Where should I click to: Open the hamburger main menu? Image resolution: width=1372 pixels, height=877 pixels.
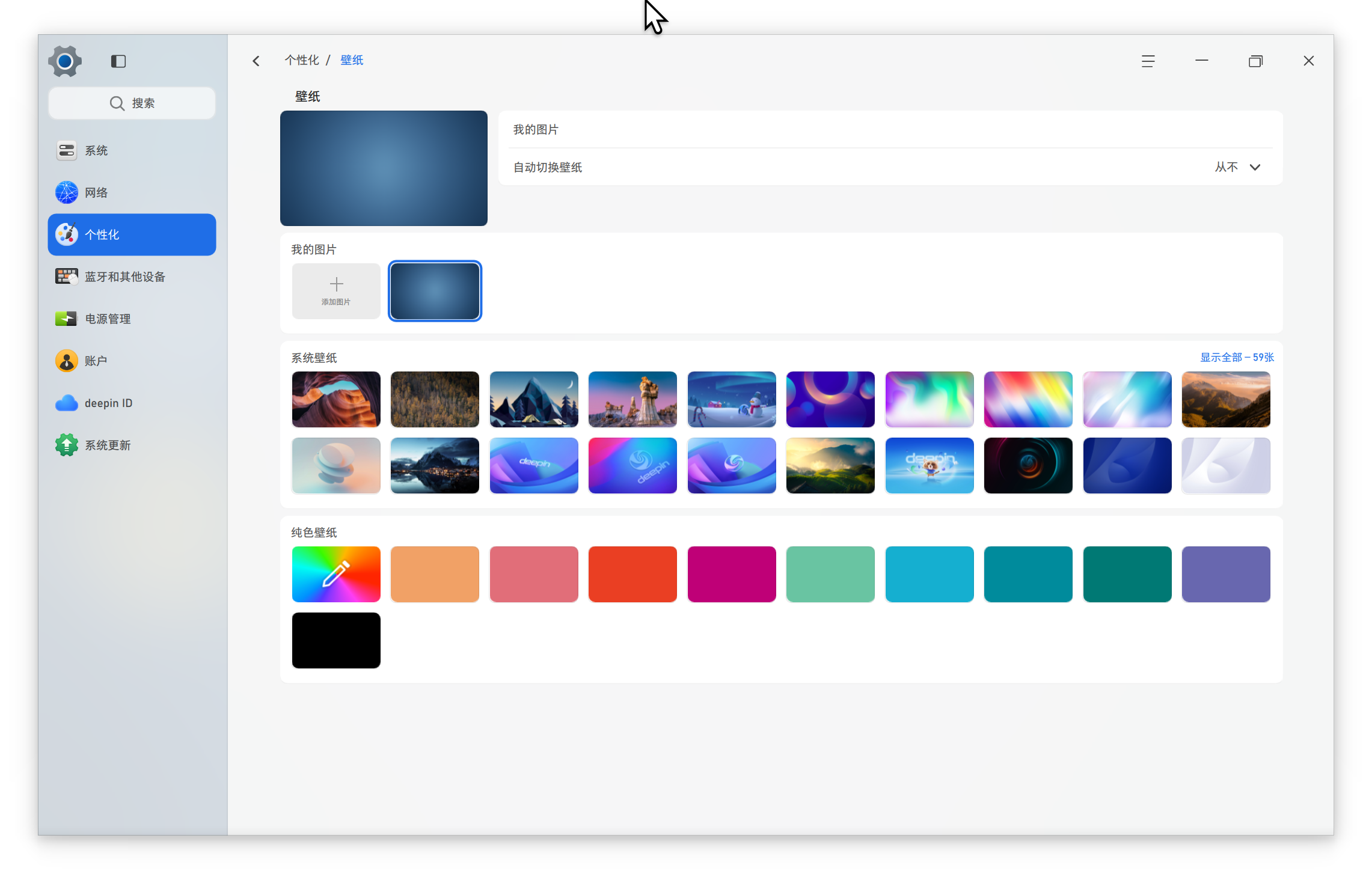click(1148, 61)
